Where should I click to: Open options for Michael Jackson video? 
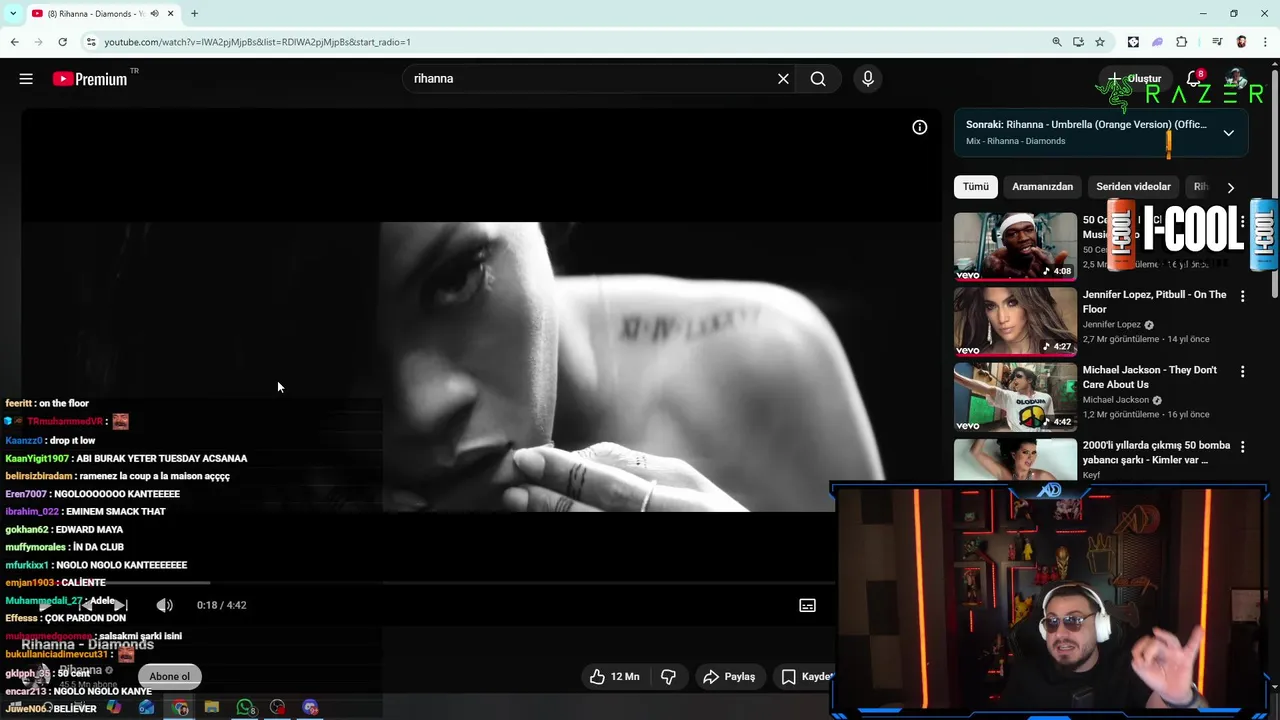tap(1242, 371)
